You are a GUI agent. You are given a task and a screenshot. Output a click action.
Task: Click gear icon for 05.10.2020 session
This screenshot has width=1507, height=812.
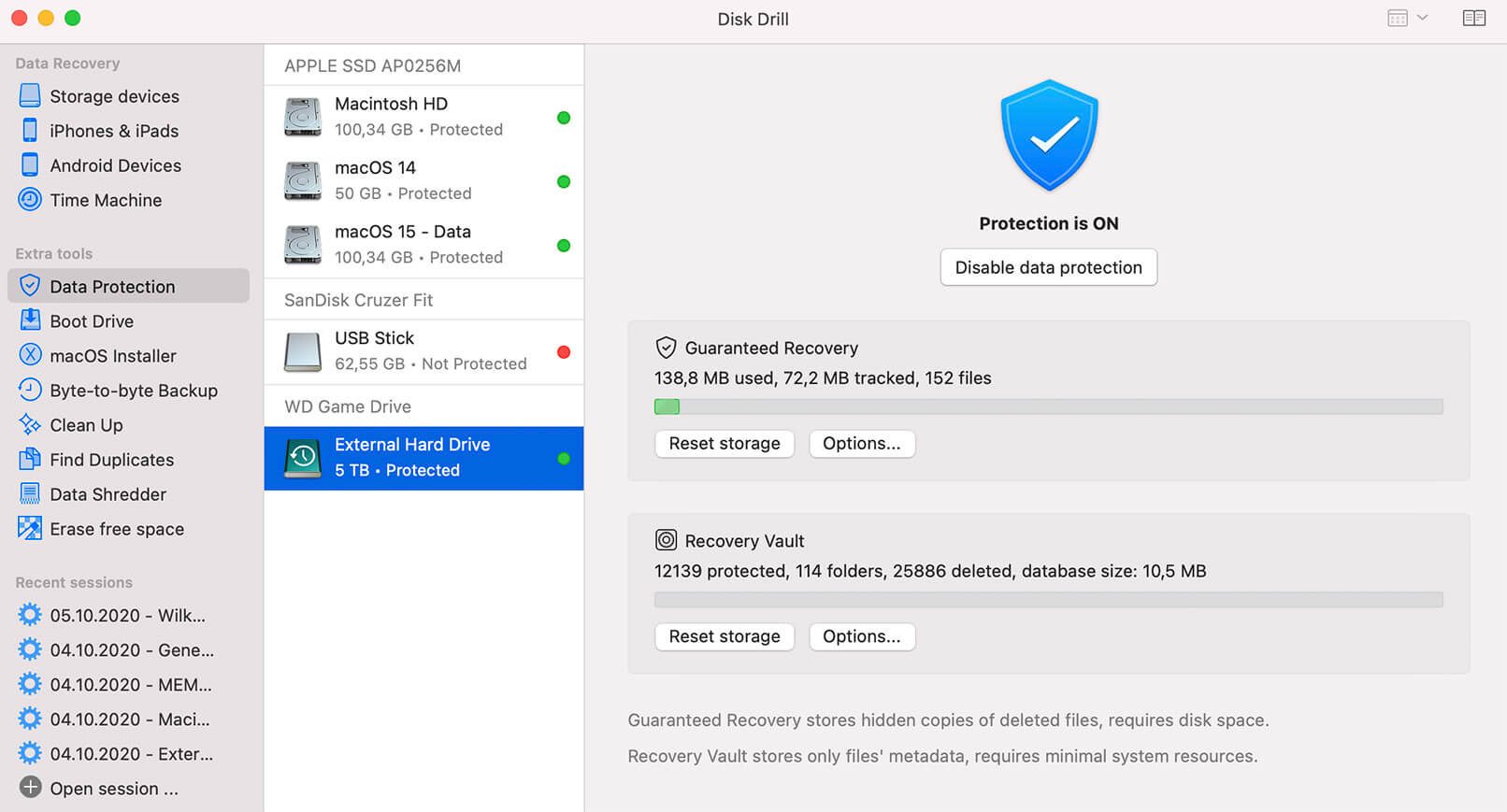pyautogui.click(x=30, y=615)
